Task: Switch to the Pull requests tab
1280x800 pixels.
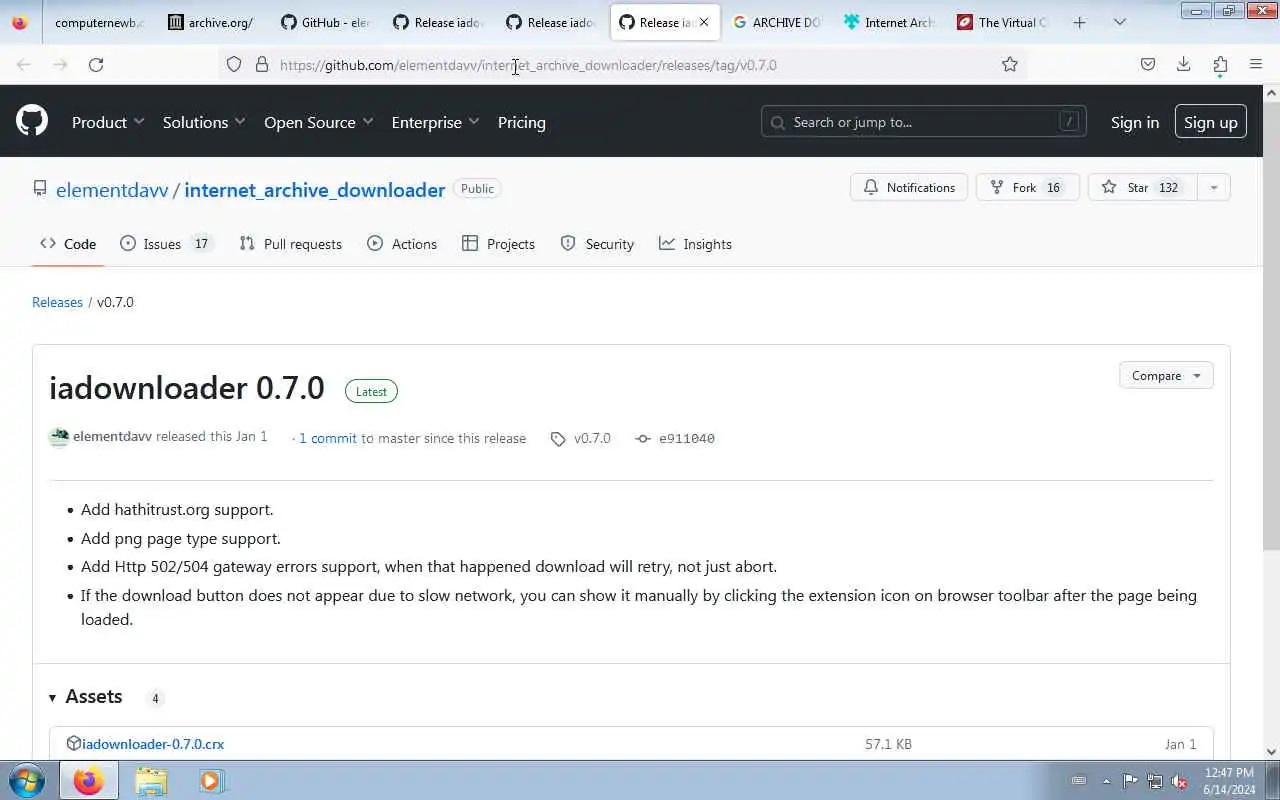Action: click(x=291, y=244)
